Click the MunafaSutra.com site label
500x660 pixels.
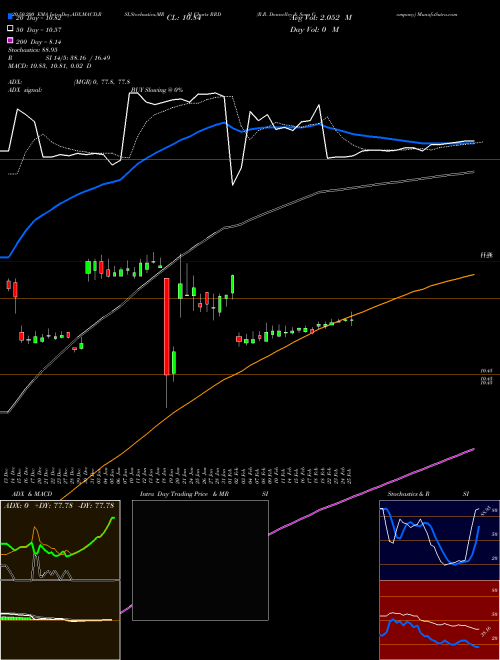point(438,14)
